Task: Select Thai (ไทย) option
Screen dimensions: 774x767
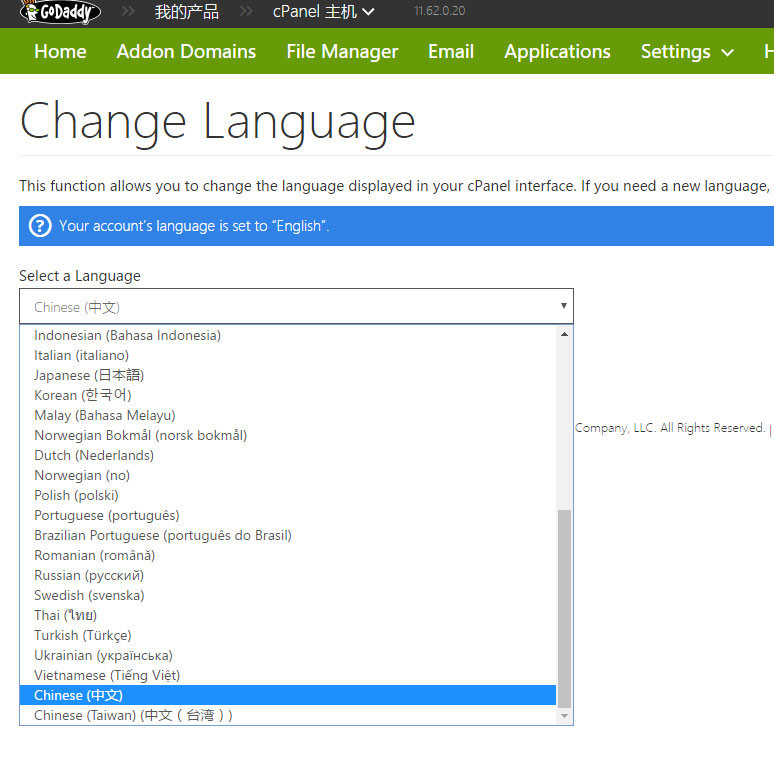Action: click(x=288, y=615)
